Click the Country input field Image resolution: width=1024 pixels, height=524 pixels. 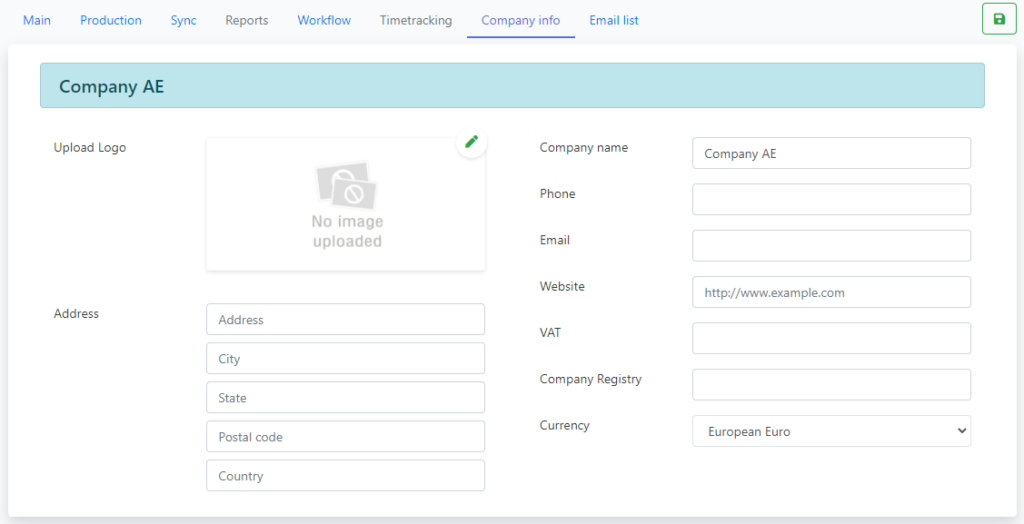point(345,476)
